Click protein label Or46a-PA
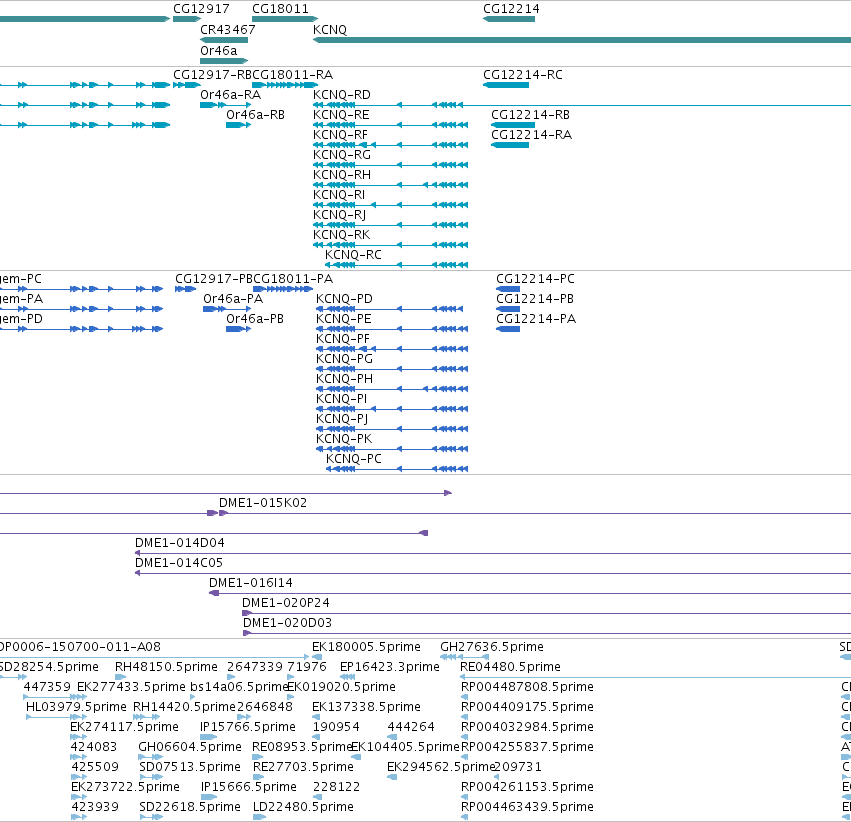 [x=233, y=298]
